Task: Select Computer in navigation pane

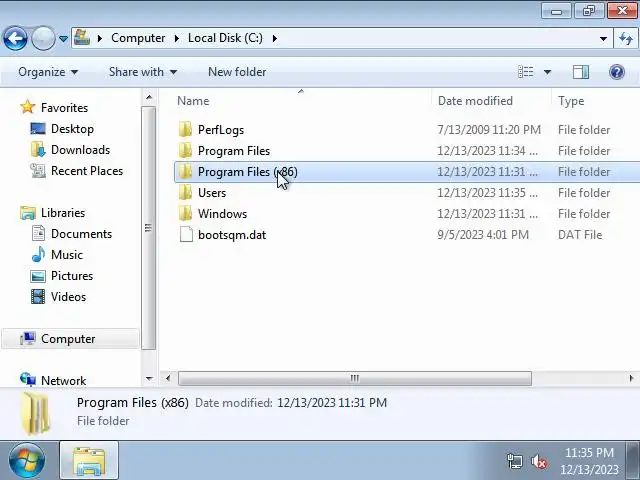Action: (68, 339)
